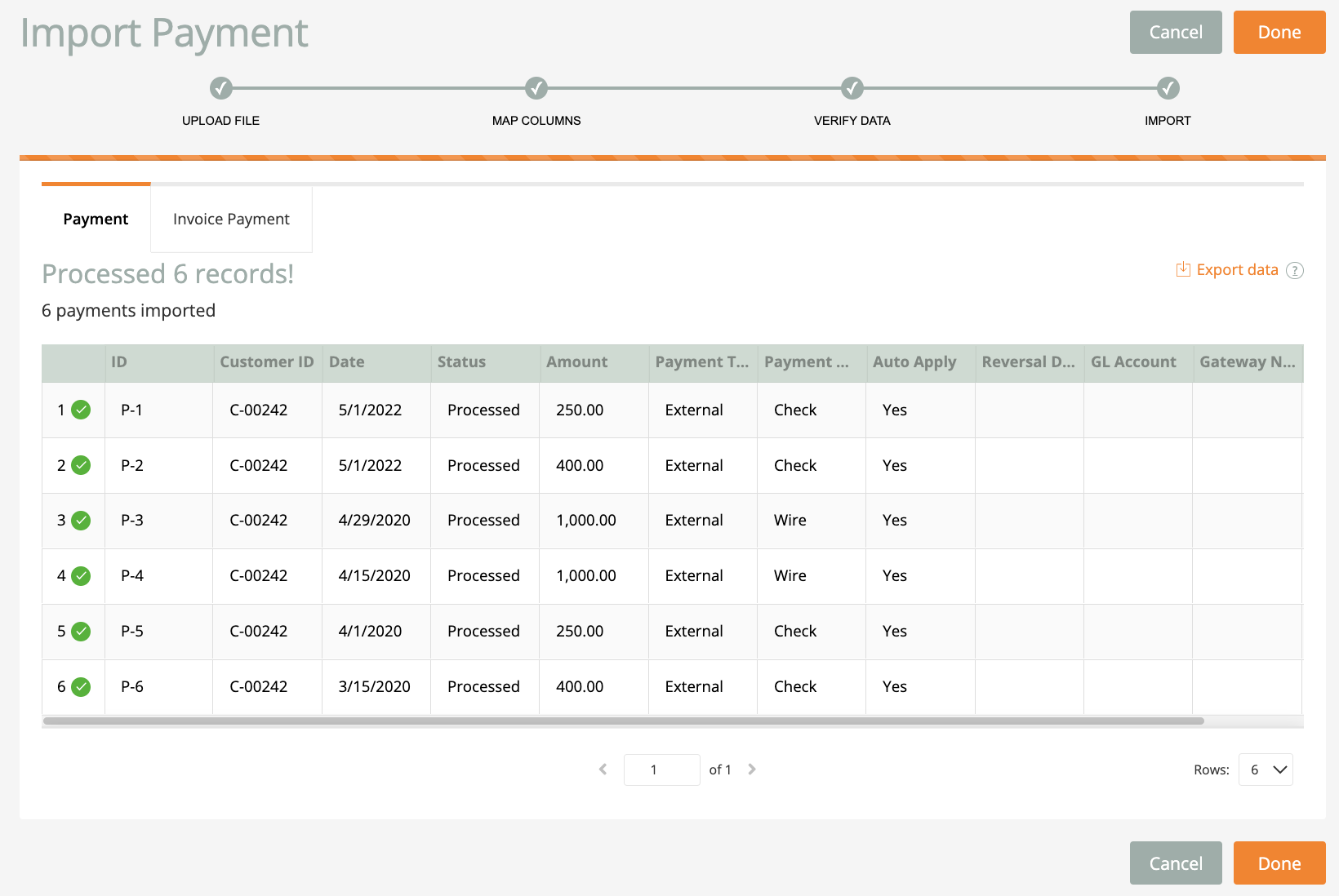Click the export data download icon
The height and width of the screenshot is (896, 1339).
coord(1183,269)
